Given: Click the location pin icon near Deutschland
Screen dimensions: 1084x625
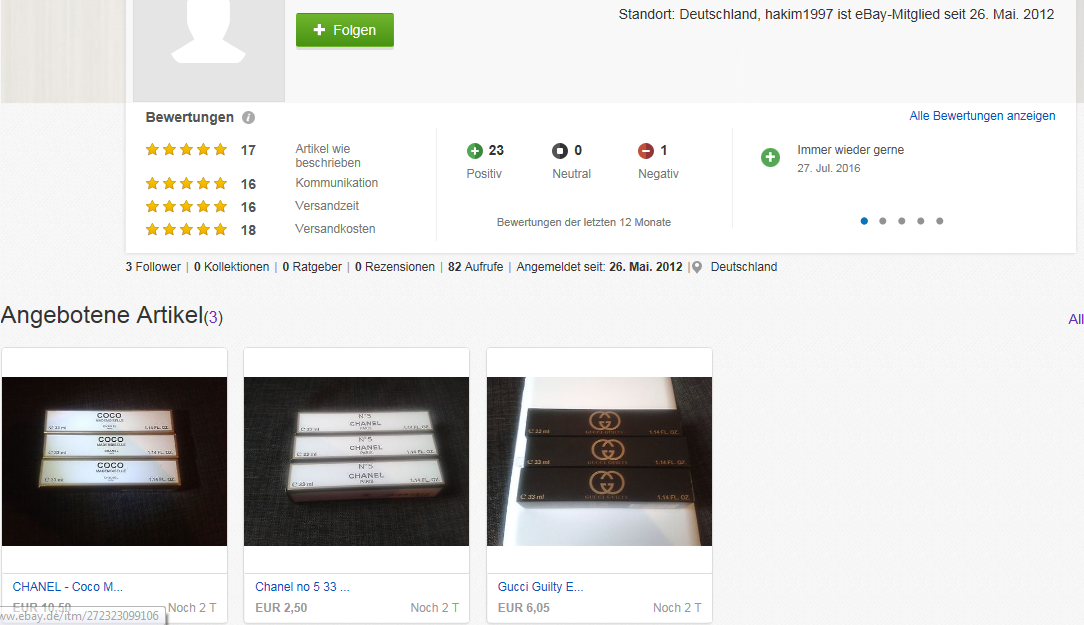Looking at the screenshot, I should (697, 268).
